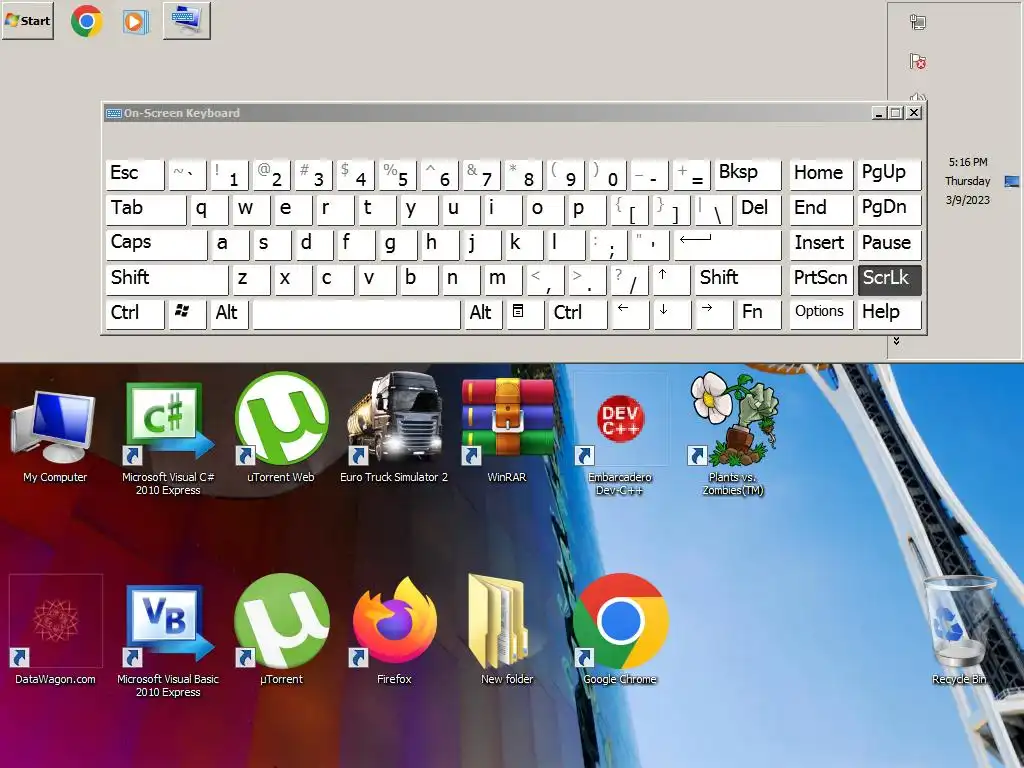Toggle the Caps lock key
This screenshot has width=1024, height=768.
tap(156, 245)
